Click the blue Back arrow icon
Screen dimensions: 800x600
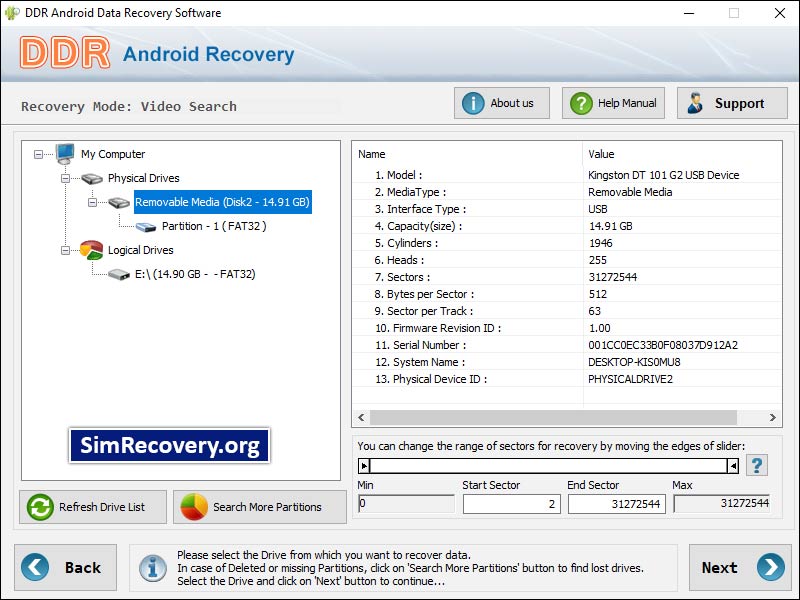click(x=35, y=567)
